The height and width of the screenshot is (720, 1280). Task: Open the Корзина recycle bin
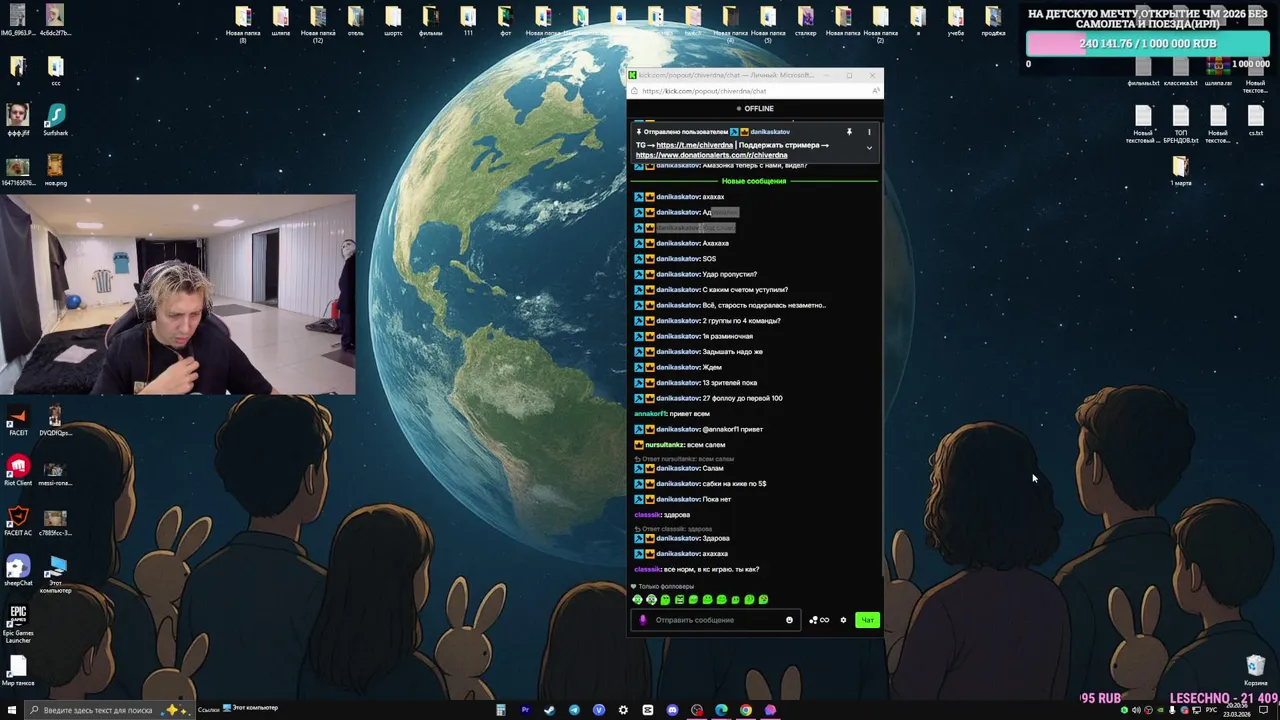coord(1256,669)
